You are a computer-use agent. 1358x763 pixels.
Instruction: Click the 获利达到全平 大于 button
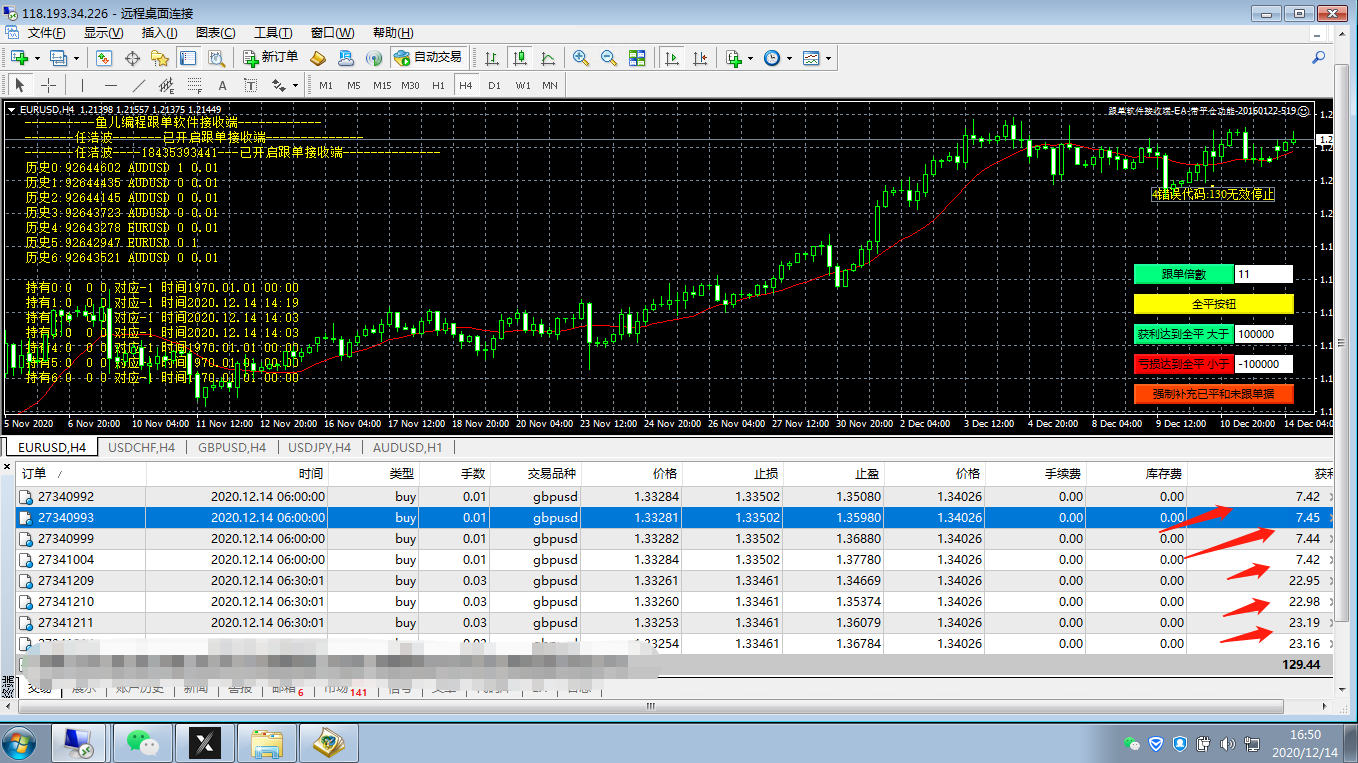tap(1184, 334)
